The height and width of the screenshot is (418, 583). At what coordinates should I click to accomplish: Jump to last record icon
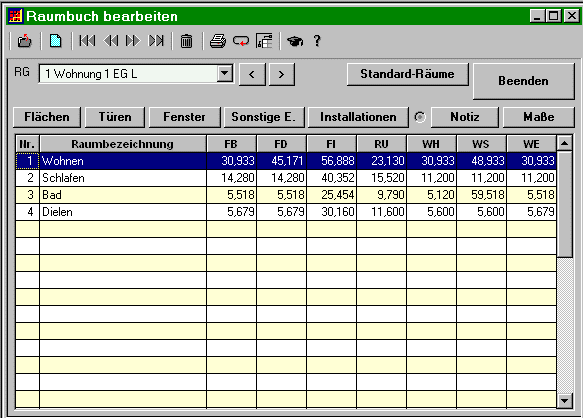point(156,41)
